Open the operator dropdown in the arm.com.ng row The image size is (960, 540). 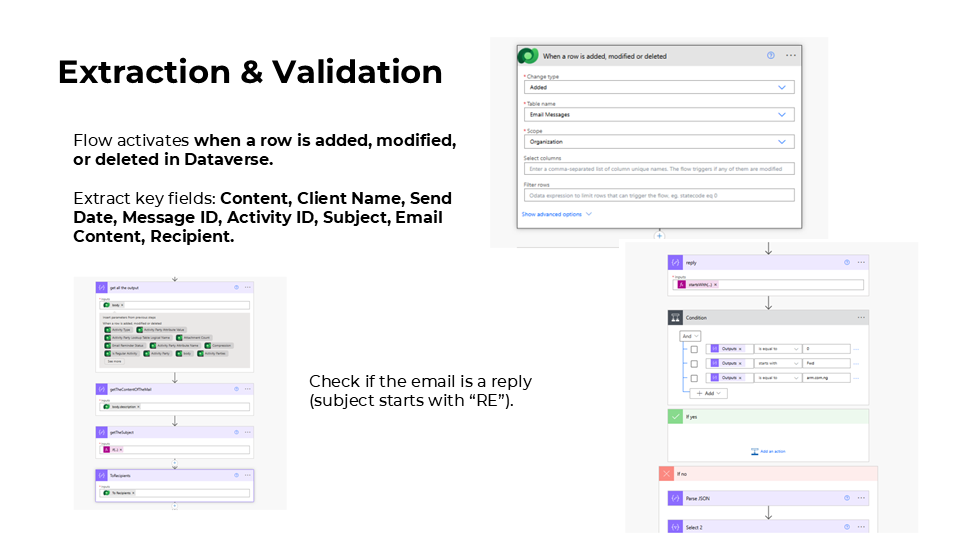(778, 378)
